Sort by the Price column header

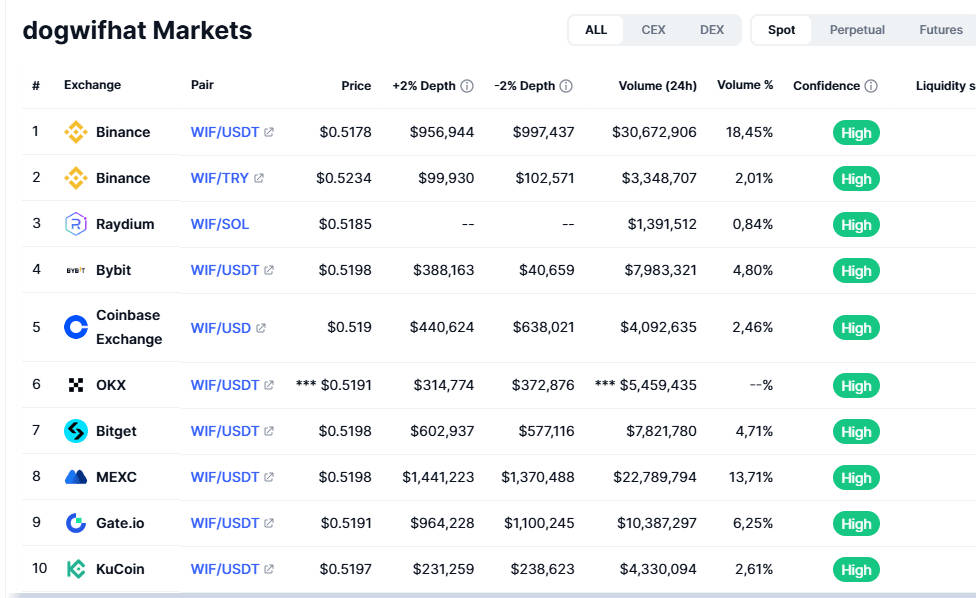click(356, 86)
